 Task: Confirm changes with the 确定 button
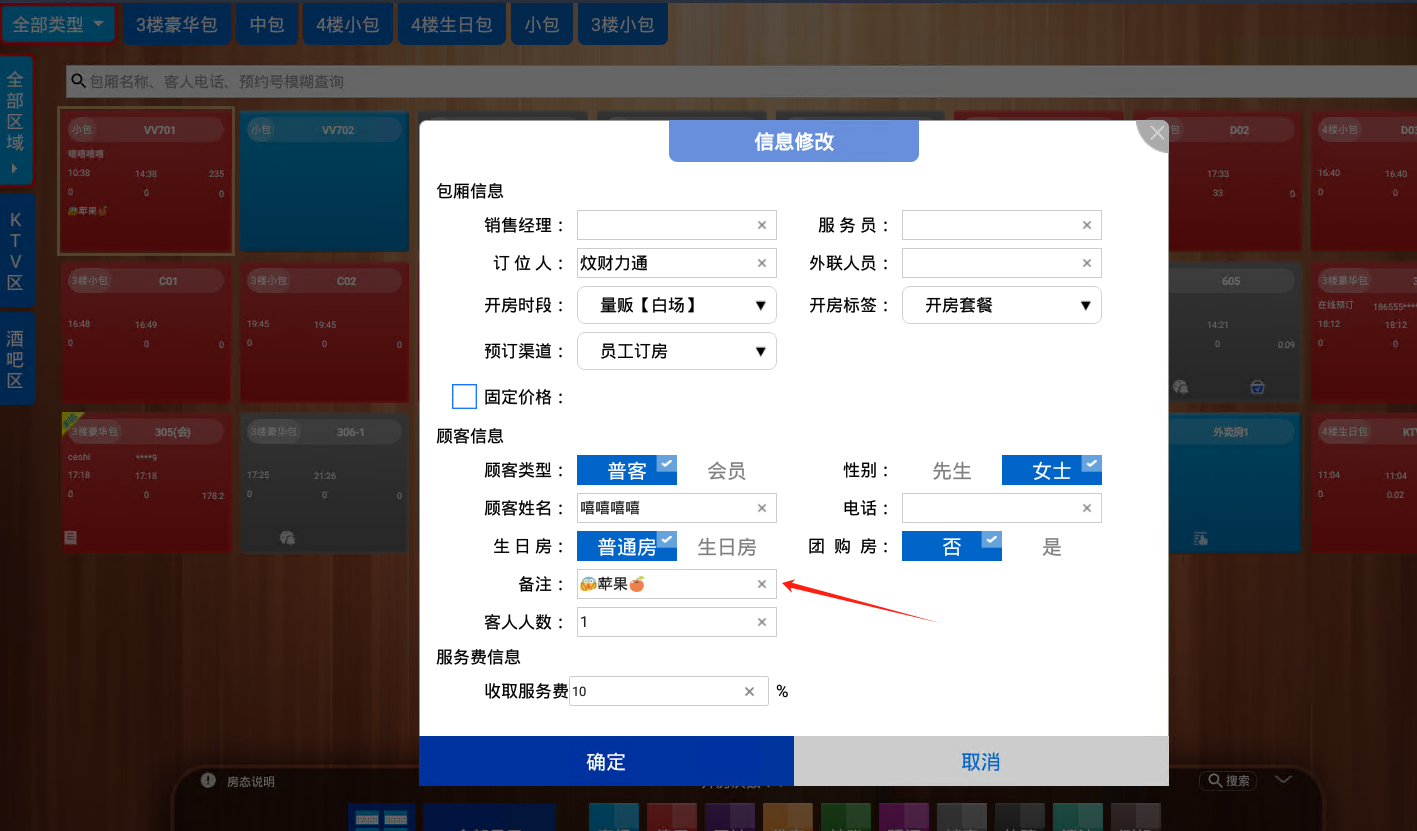click(606, 761)
